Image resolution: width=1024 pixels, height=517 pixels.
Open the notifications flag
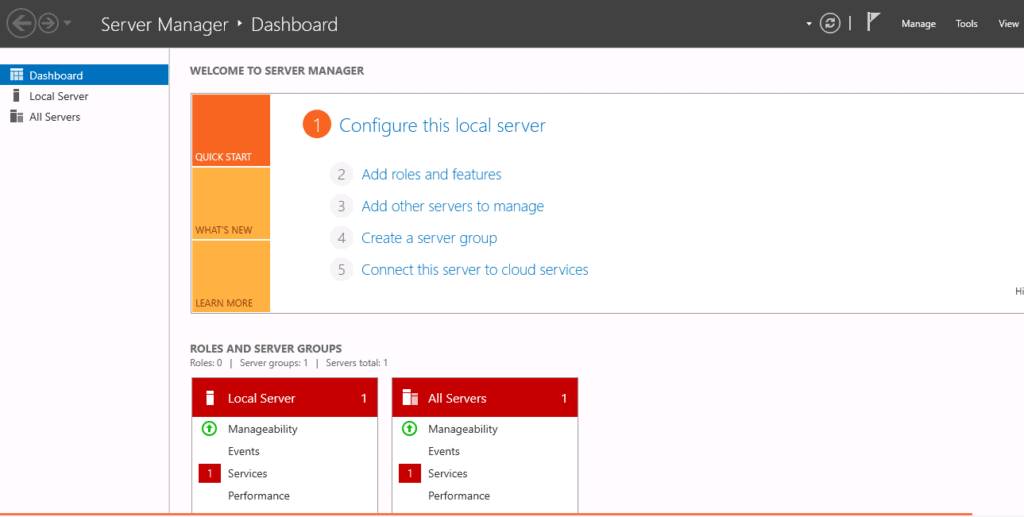point(873,22)
